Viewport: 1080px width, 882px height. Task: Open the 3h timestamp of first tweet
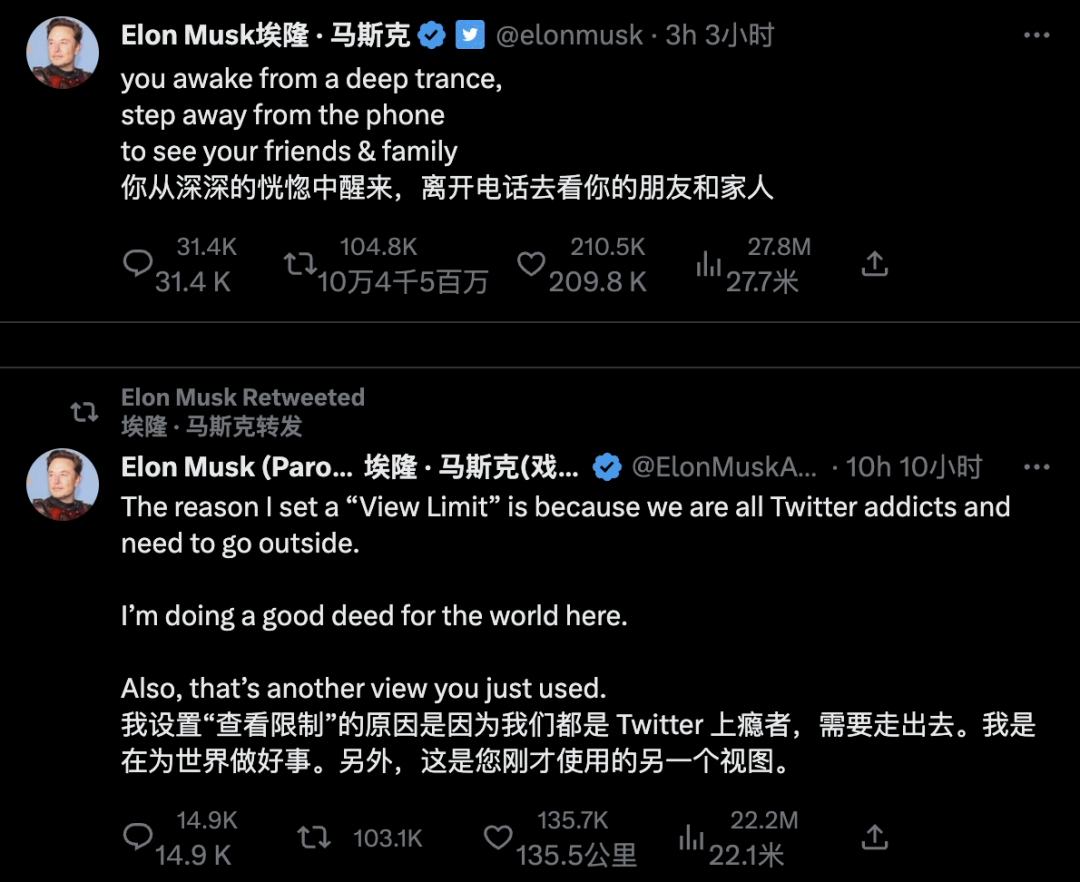(x=680, y=35)
